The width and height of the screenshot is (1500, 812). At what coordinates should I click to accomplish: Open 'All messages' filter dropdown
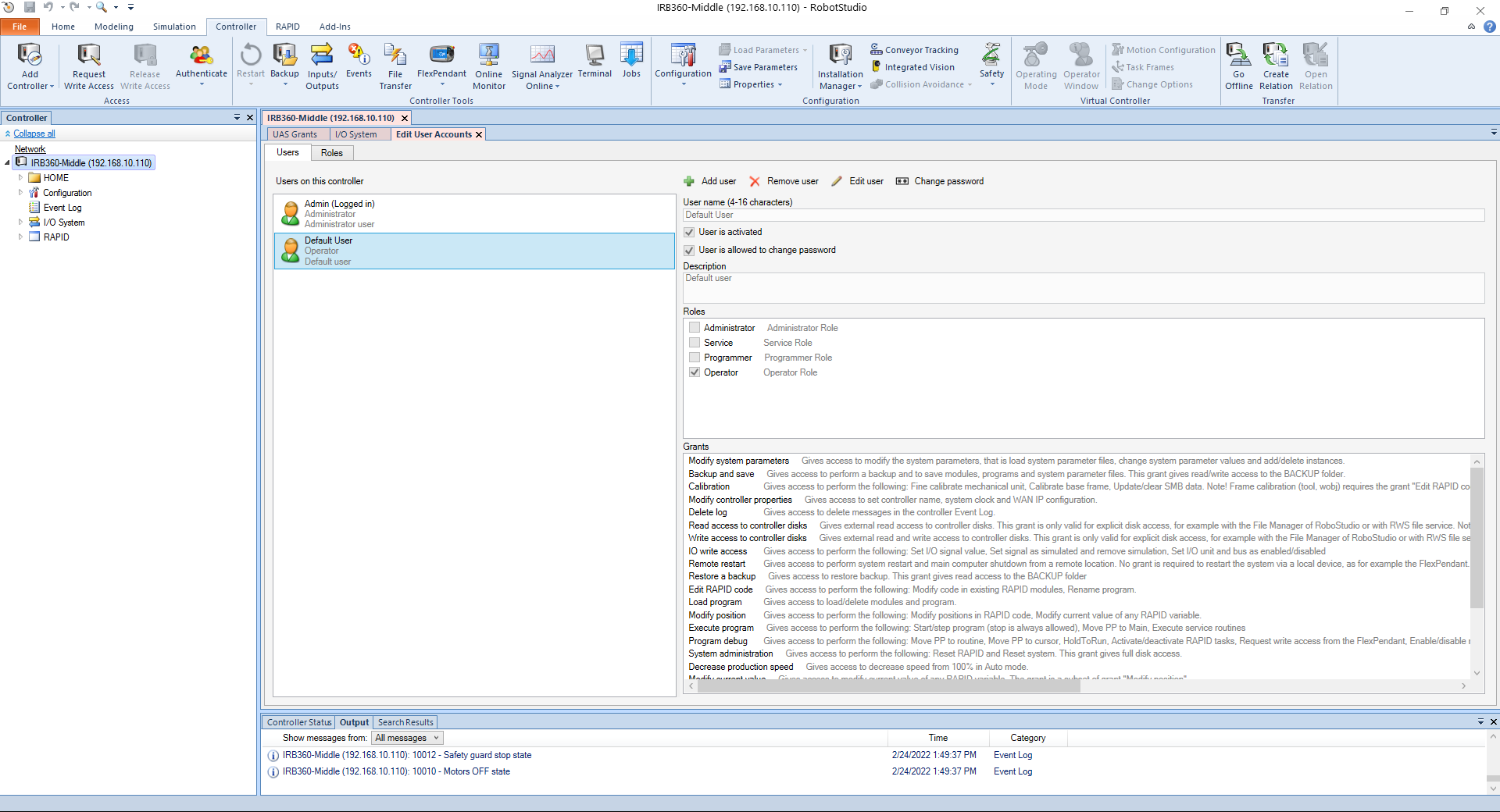point(407,738)
